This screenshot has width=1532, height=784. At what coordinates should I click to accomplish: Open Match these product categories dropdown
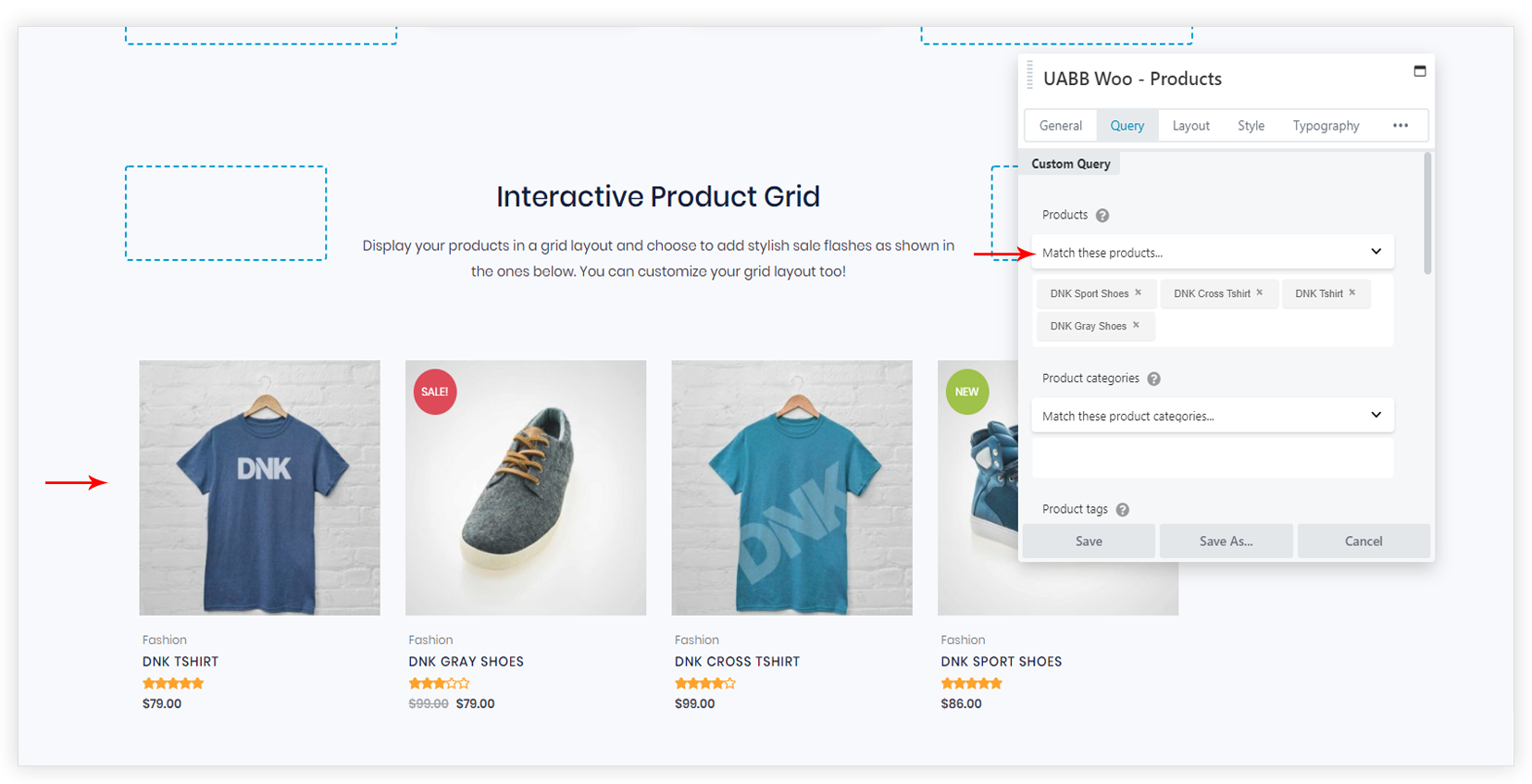[1212, 416]
